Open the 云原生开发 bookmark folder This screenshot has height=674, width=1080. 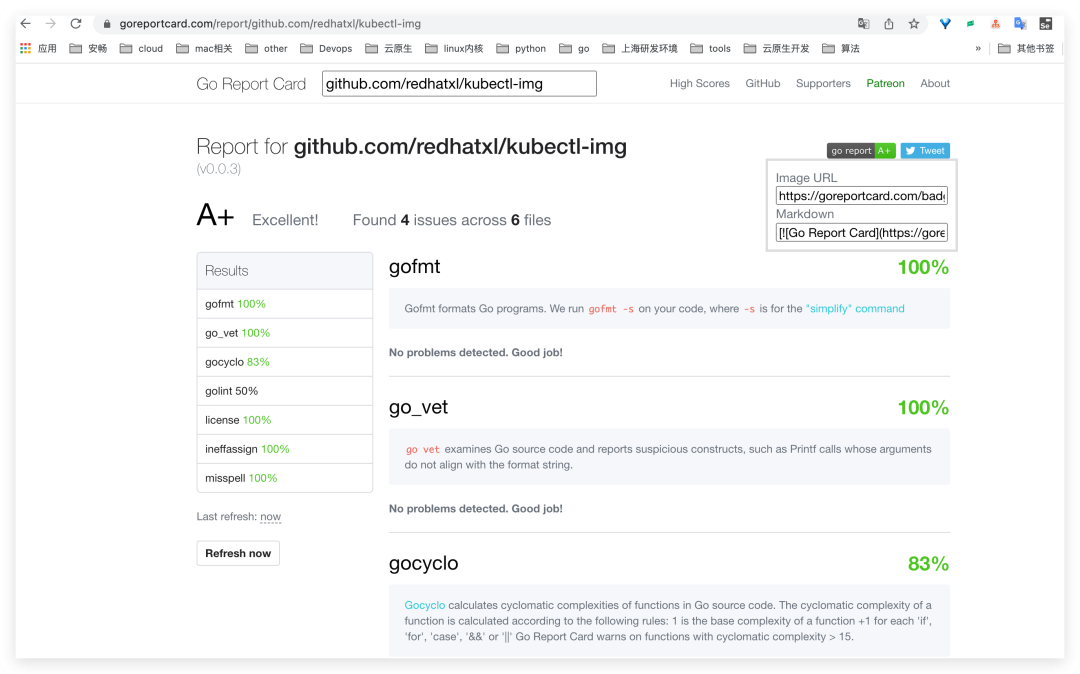(x=776, y=48)
